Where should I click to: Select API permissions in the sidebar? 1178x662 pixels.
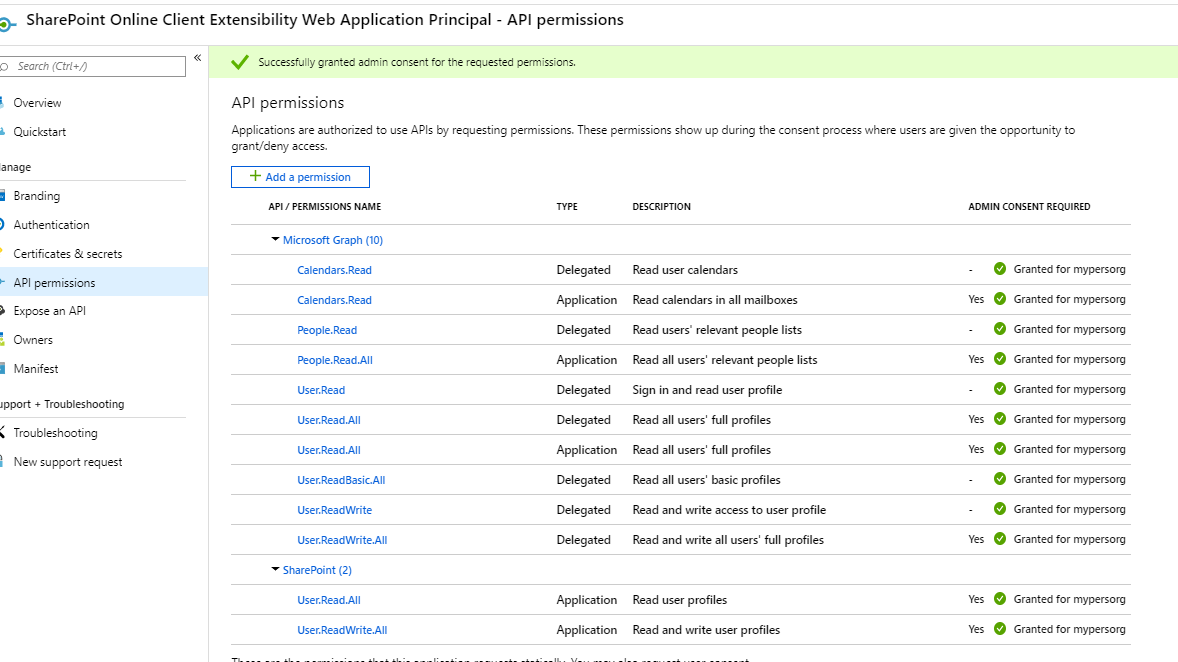tap(53, 281)
